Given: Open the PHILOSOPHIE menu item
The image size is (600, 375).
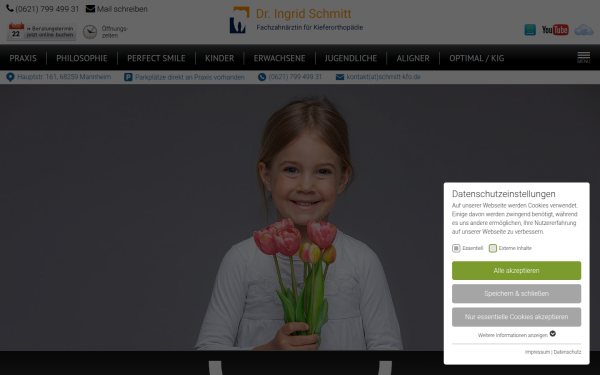Looking at the screenshot, I should (82, 58).
